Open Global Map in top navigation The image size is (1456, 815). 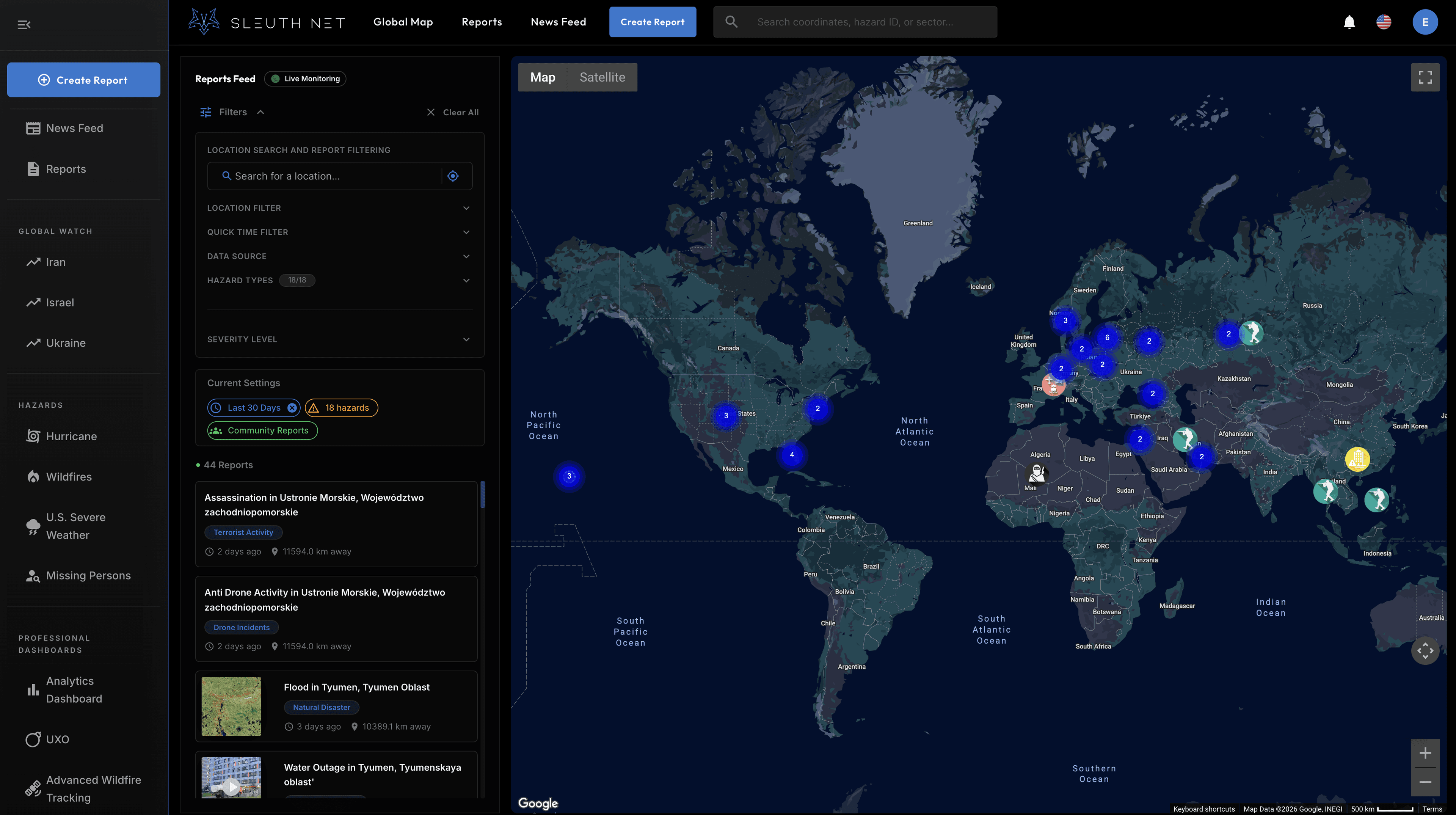click(403, 22)
